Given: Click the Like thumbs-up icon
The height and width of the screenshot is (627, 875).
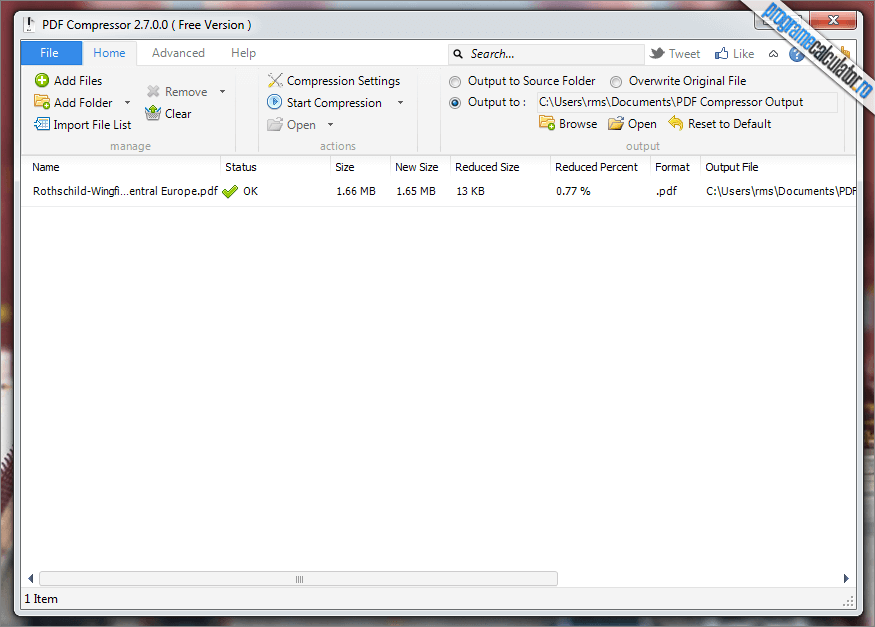Looking at the screenshot, I should (722, 54).
